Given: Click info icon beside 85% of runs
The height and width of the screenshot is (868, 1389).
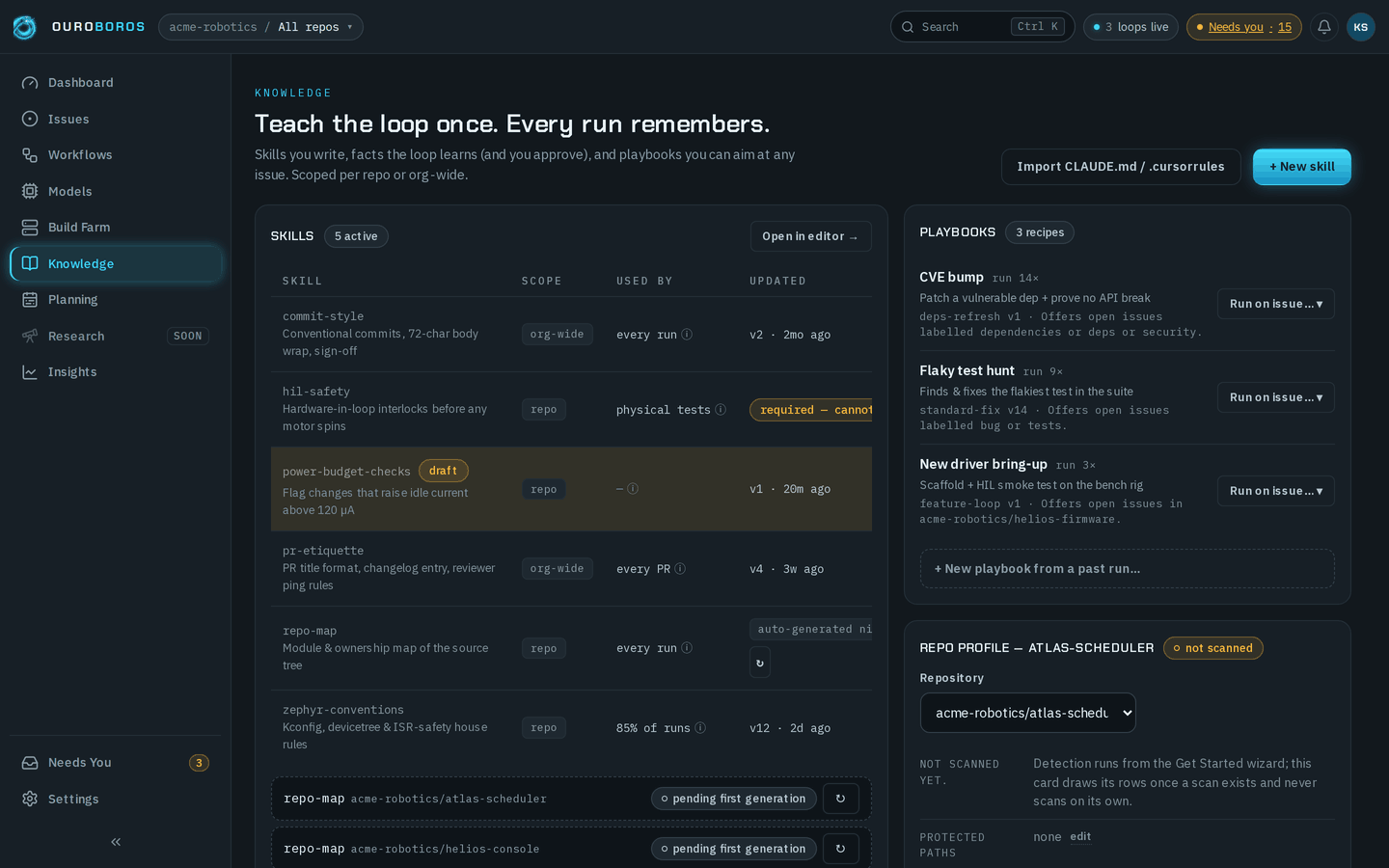Looking at the screenshot, I should [x=700, y=728].
